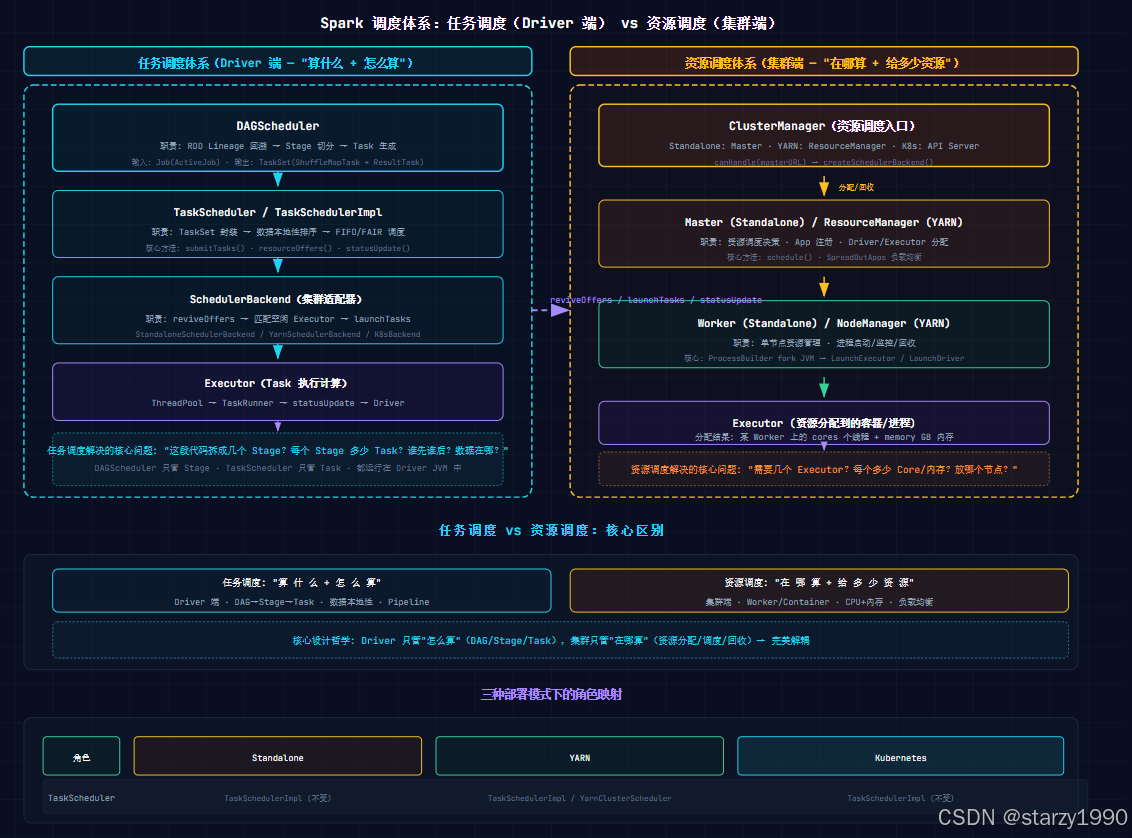Click the "三种部署模式下的角色映射" heading

click(551, 694)
